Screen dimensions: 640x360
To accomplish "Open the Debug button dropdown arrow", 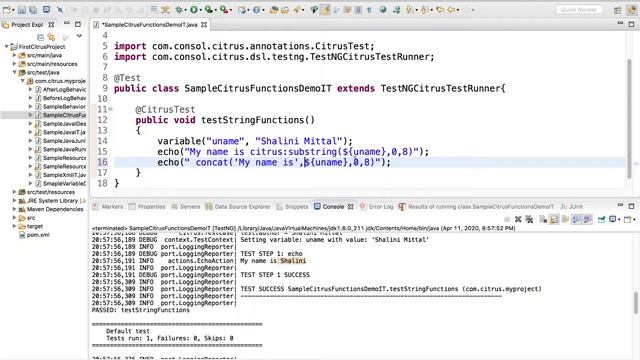I will [186, 10].
